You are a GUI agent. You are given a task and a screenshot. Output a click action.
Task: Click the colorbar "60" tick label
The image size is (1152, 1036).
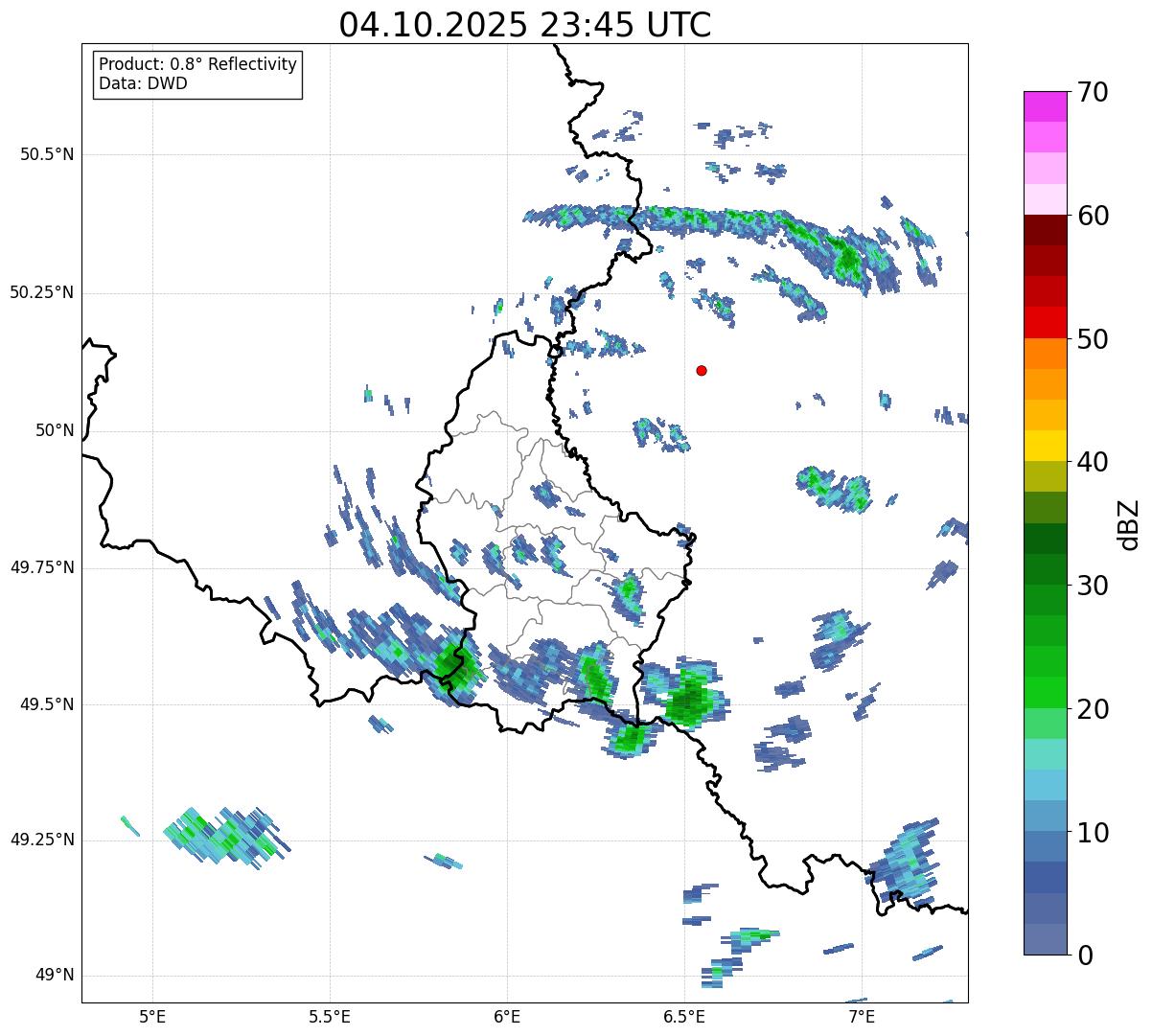tap(1093, 216)
